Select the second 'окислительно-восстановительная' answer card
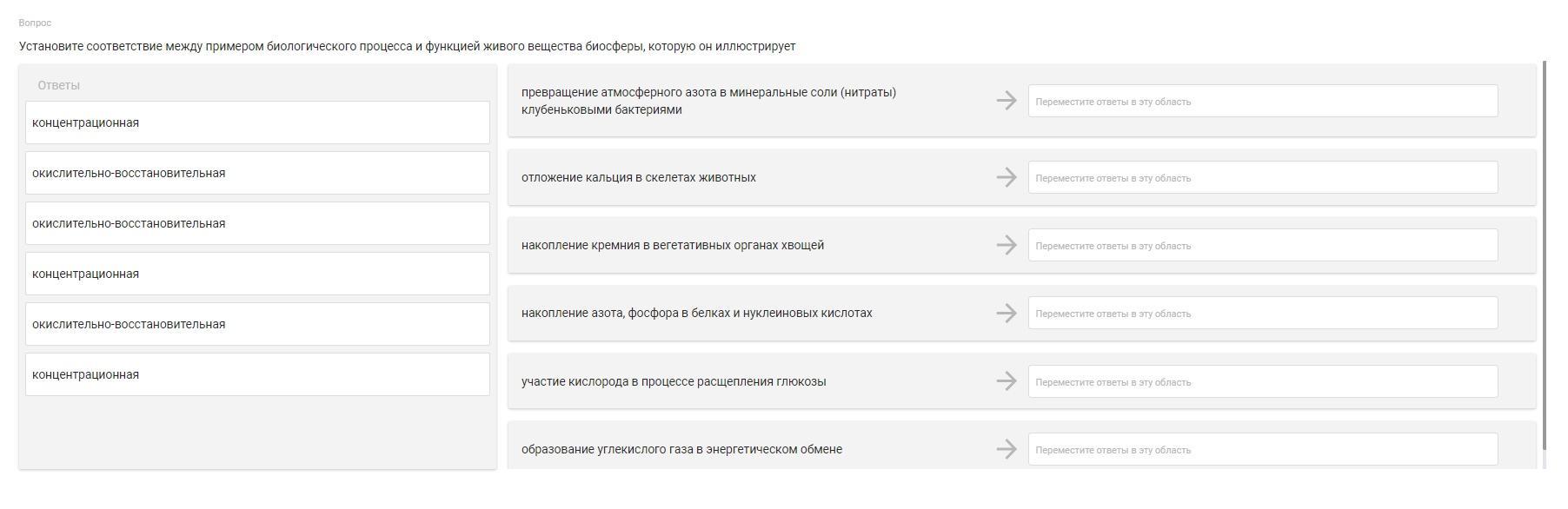The image size is (1568, 509). coord(257,223)
